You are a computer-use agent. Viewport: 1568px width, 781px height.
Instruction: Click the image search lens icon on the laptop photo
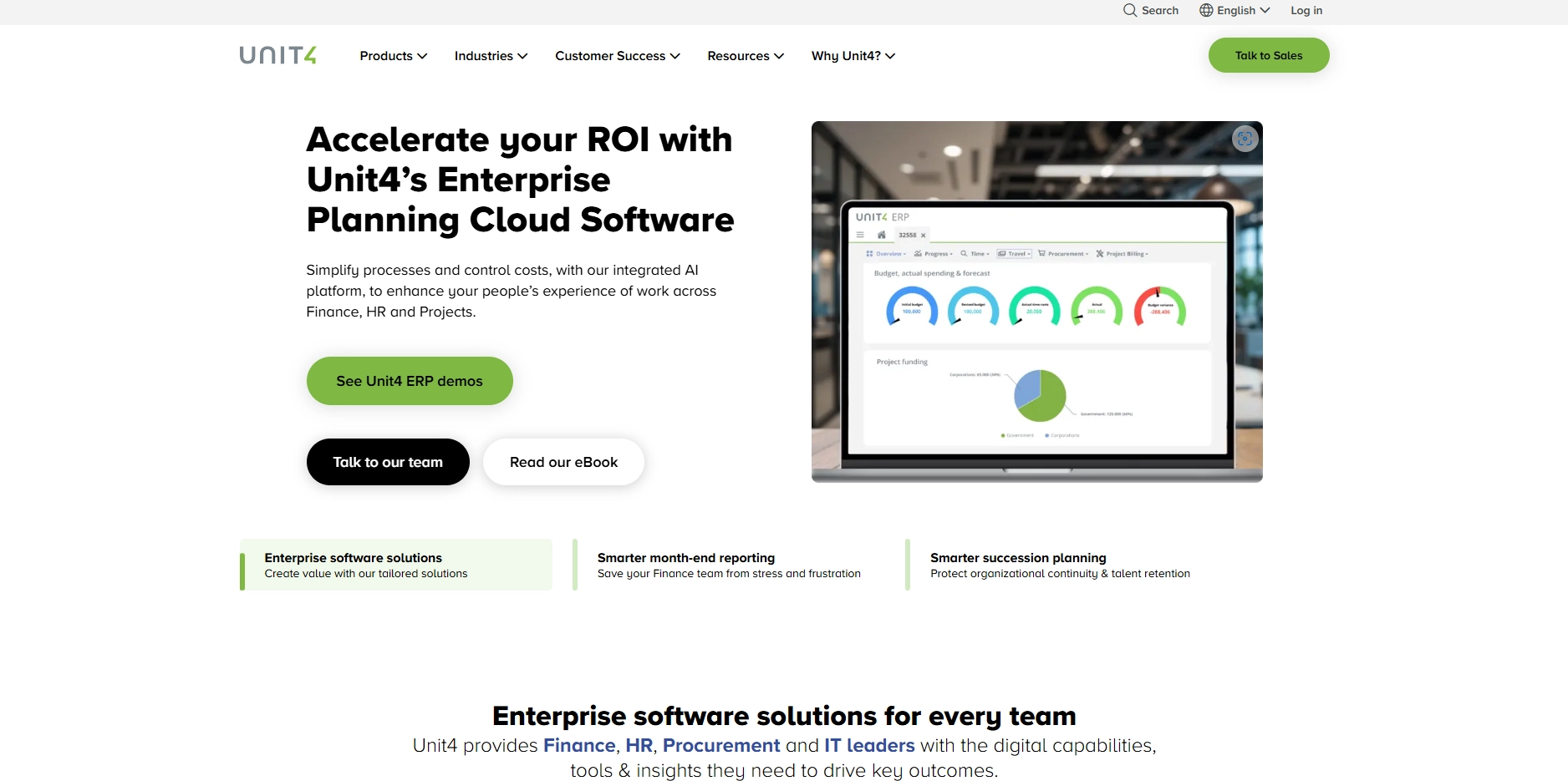coord(1245,139)
